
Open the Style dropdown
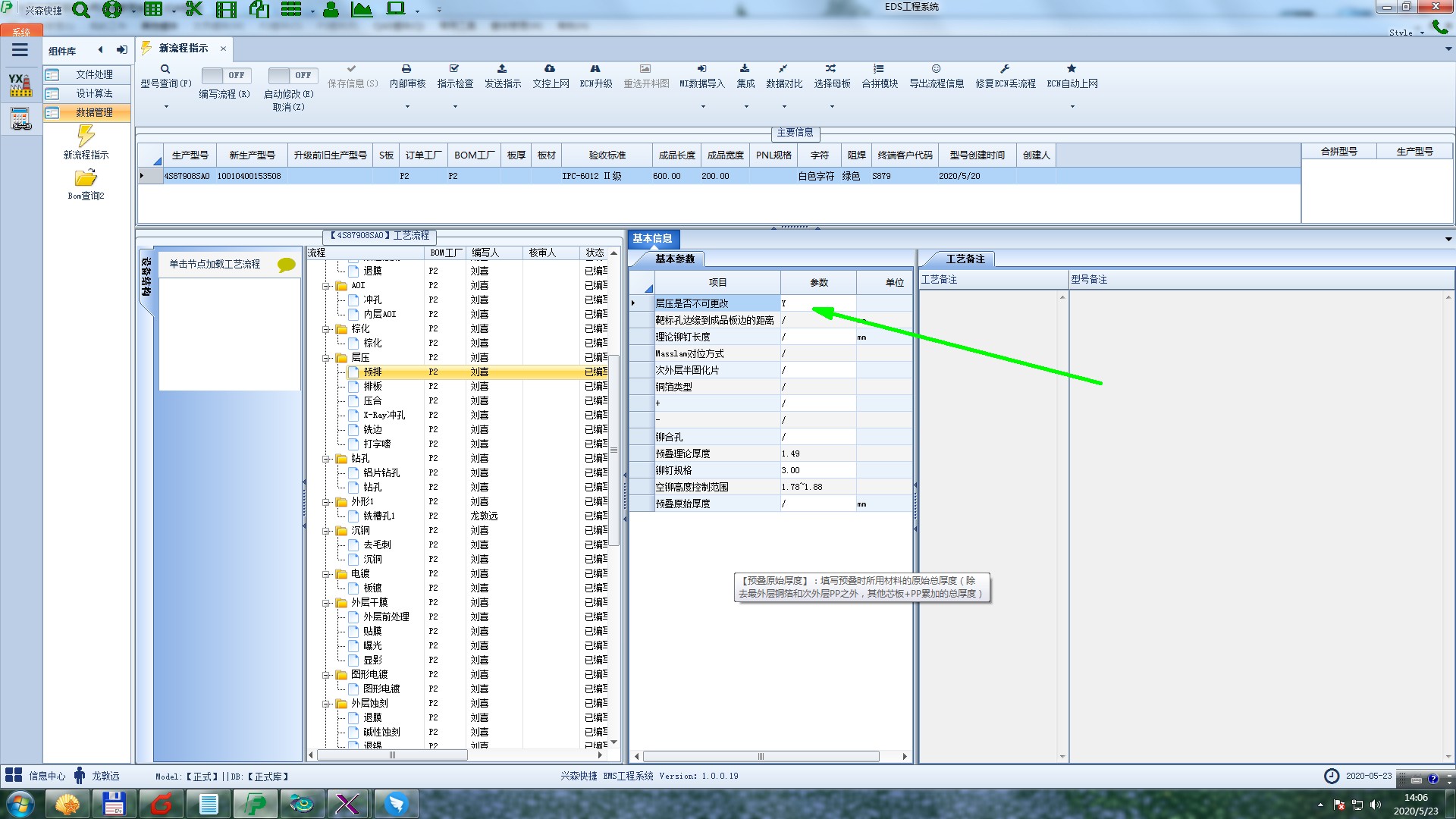click(x=1406, y=33)
